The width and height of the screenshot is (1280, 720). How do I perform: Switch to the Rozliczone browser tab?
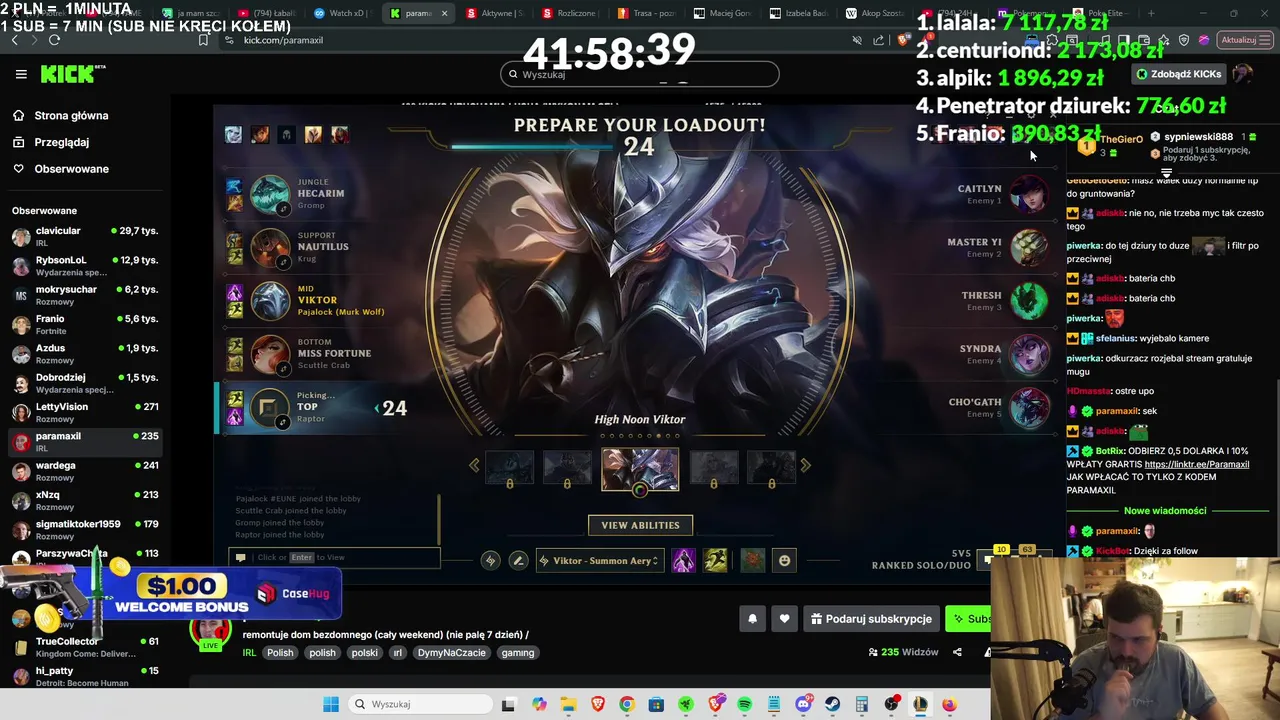click(569, 13)
